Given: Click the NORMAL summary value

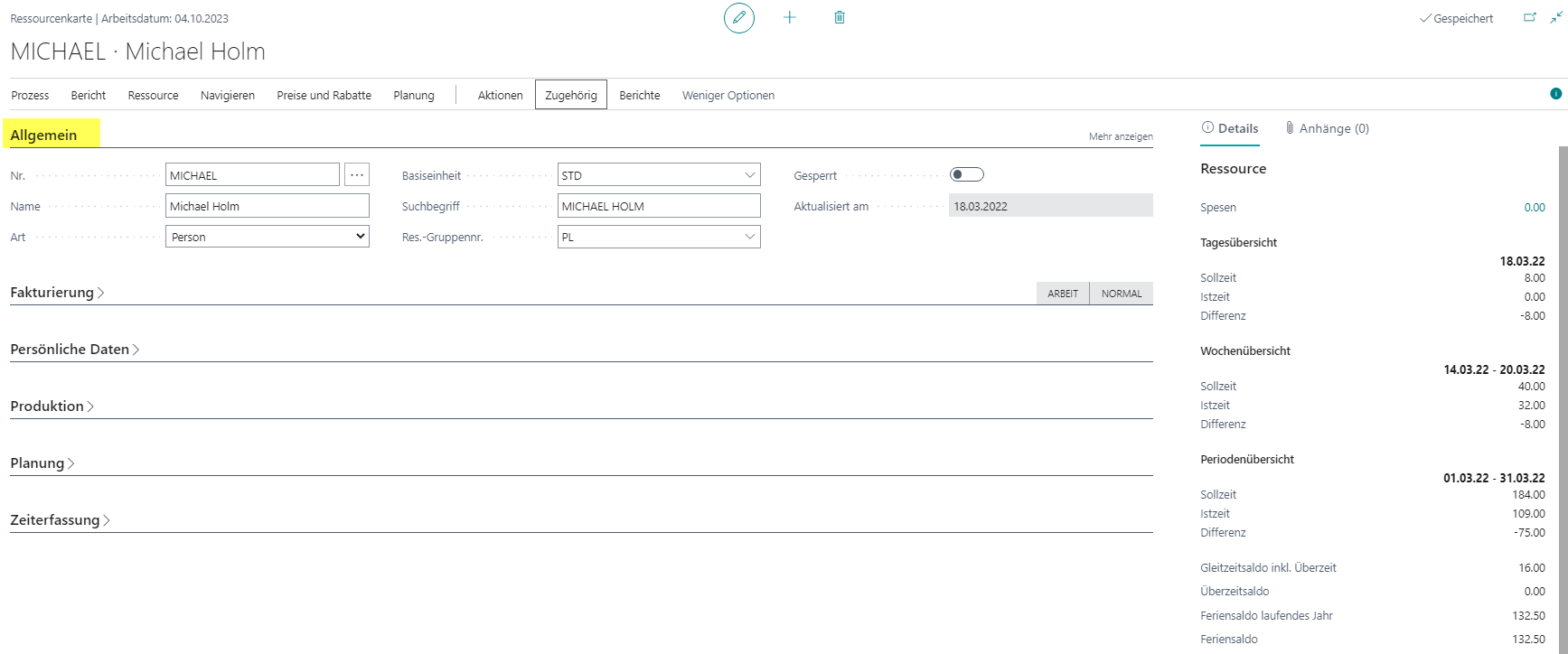Looking at the screenshot, I should [x=1122, y=294].
